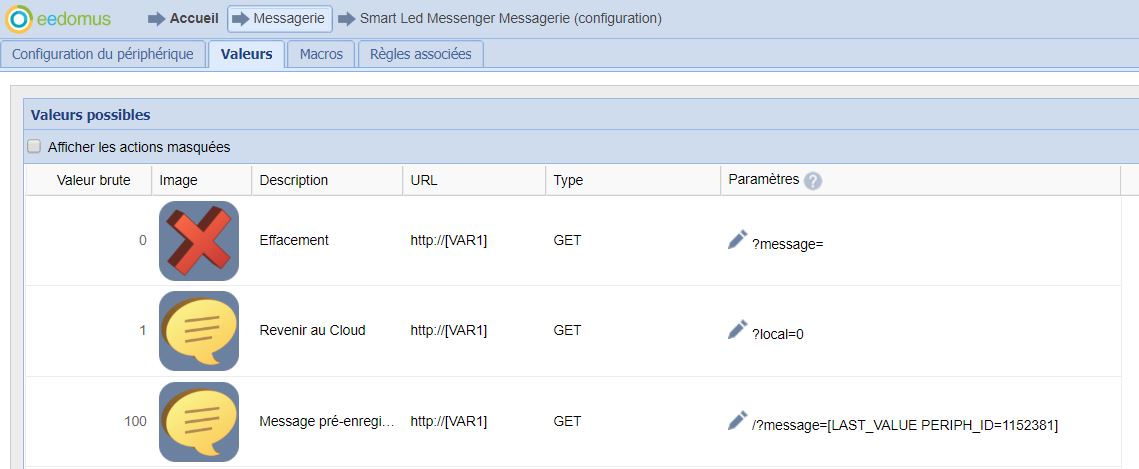Click the Revenir au Cloud speech bubble image

199,331
